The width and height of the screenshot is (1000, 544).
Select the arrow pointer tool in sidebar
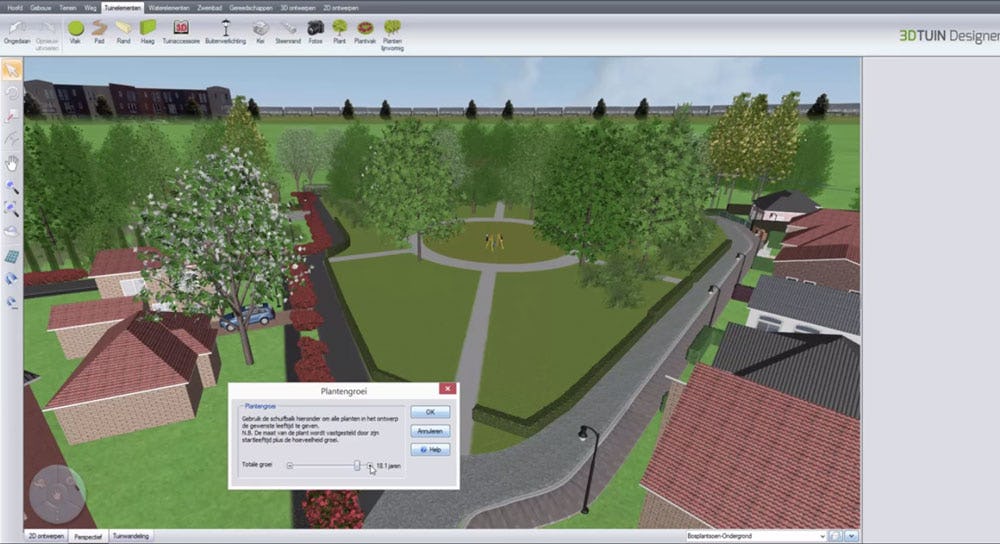click(12, 70)
